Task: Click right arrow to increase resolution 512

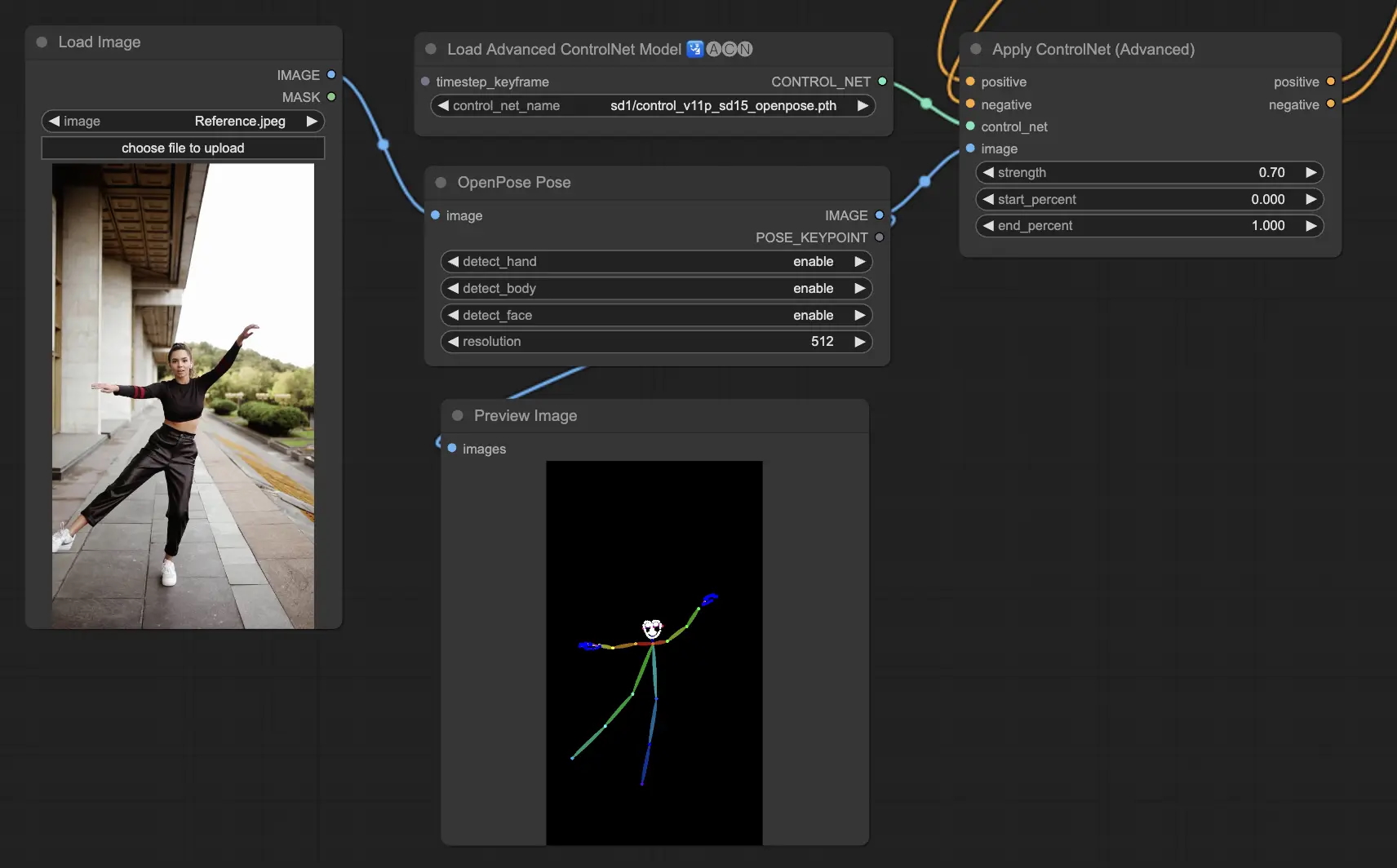Action: pyautogui.click(x=859, y=341)
